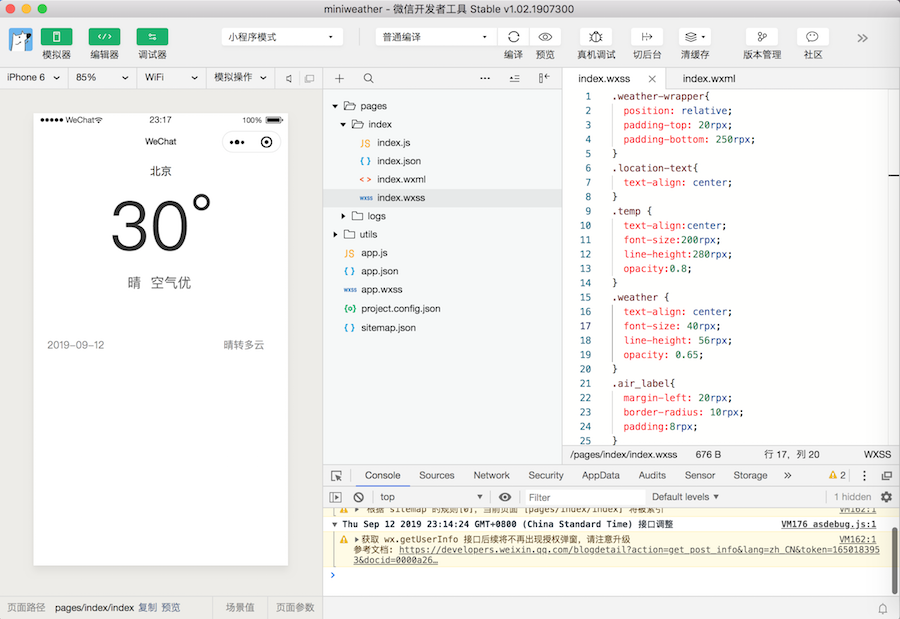Open console settings gear icon

click(886, 497)
